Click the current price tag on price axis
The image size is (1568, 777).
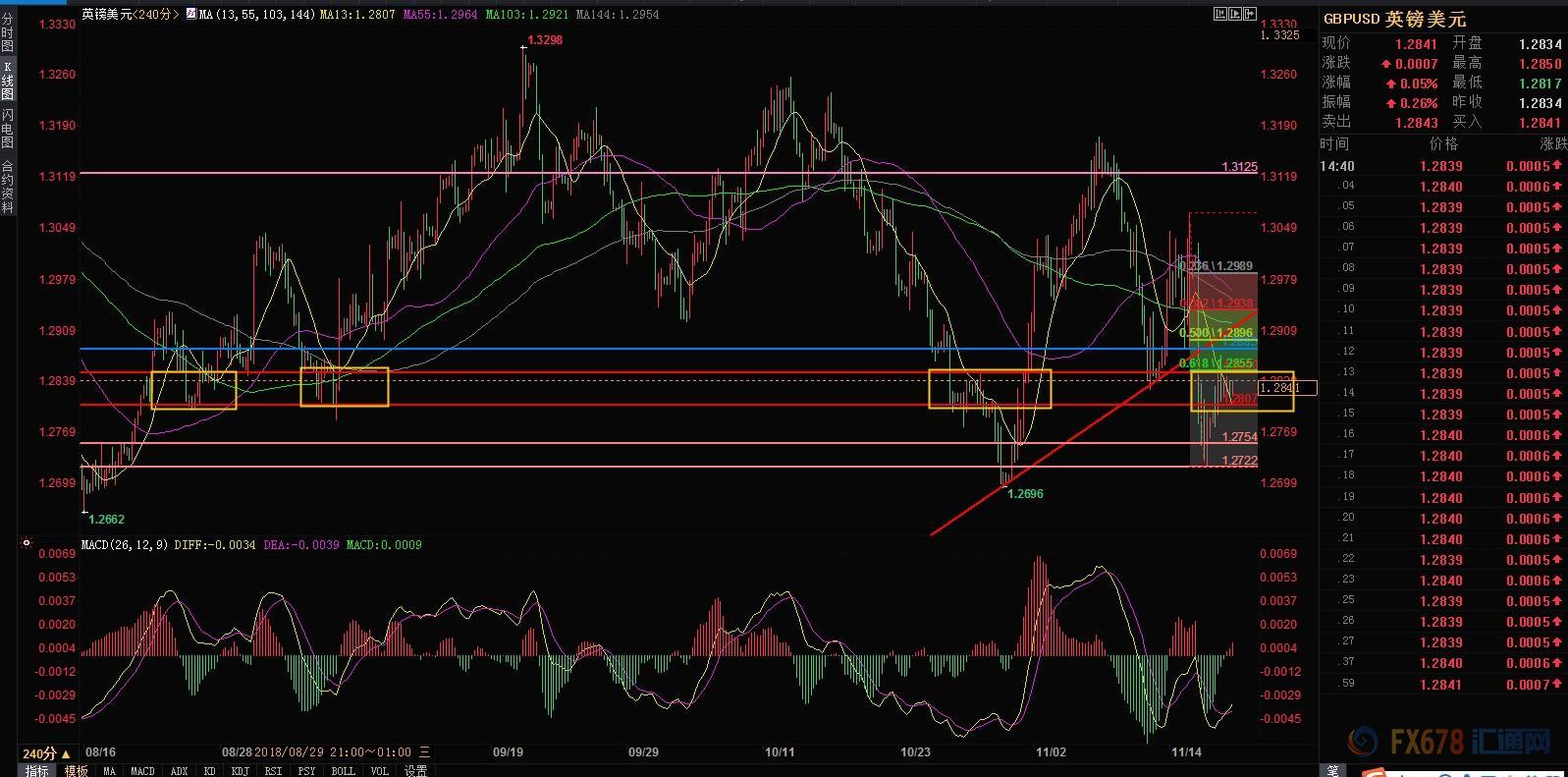click(x=1287, y=388)
